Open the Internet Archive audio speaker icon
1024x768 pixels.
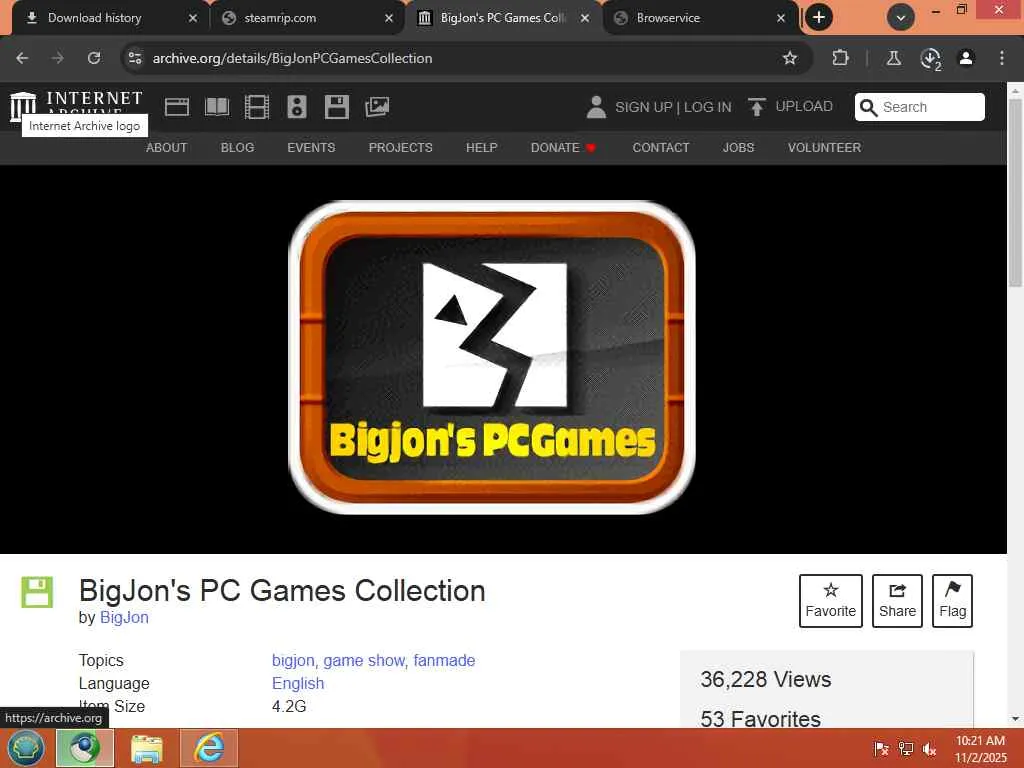[x=297, y=106]
